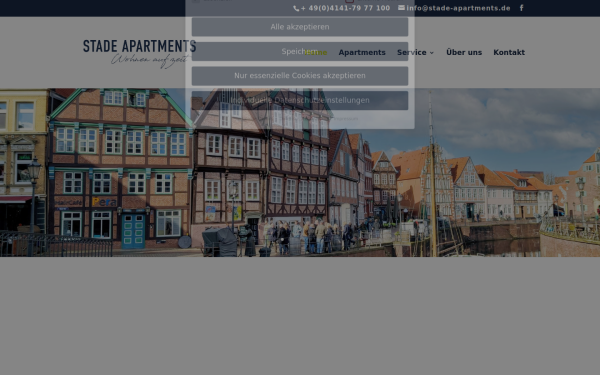The width and height of the screenshot is (600, 375).
Task: Go to the Über uns page
Action: coord(464,52)
